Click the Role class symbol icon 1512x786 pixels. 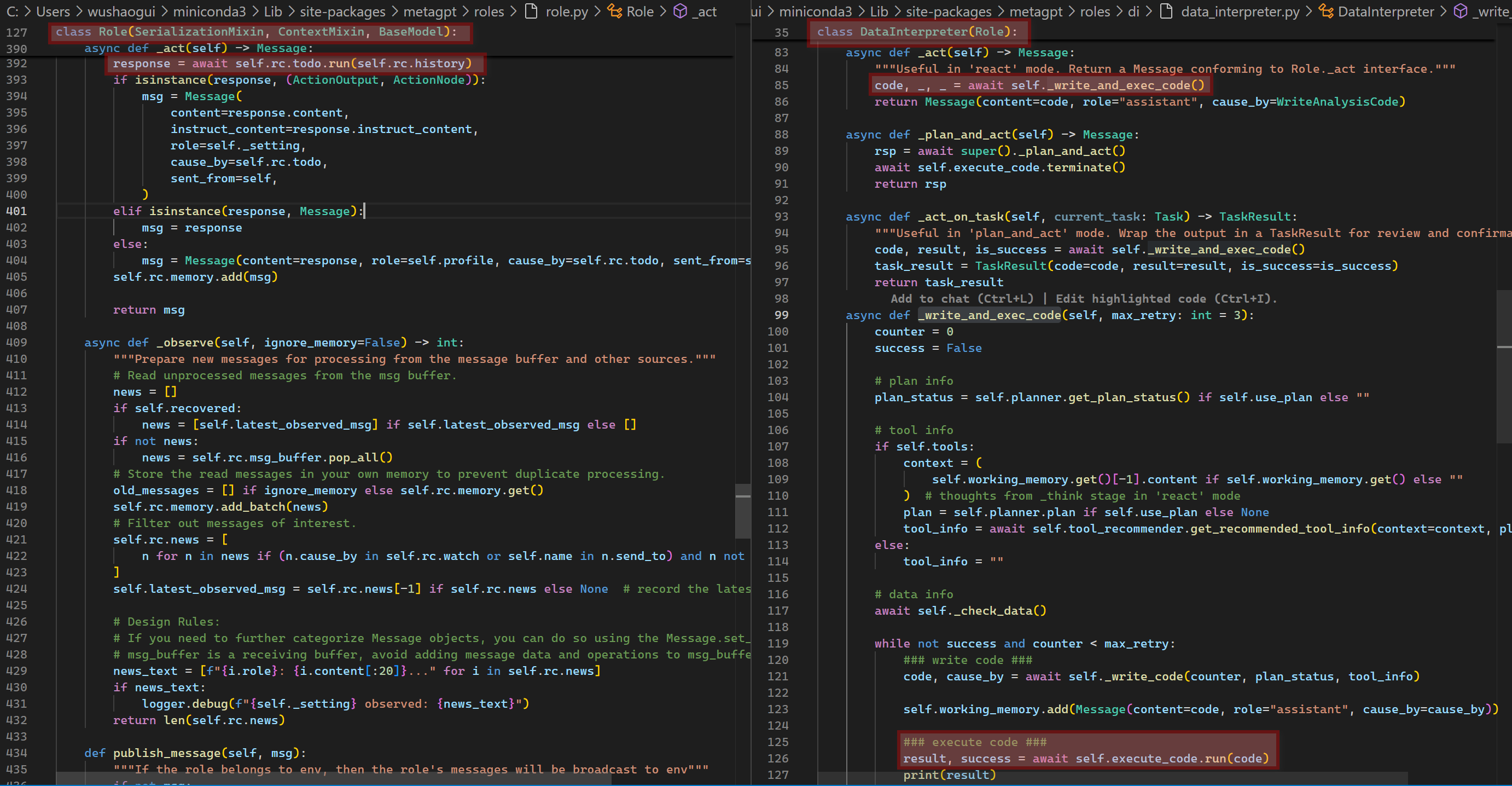pos(614,11)
